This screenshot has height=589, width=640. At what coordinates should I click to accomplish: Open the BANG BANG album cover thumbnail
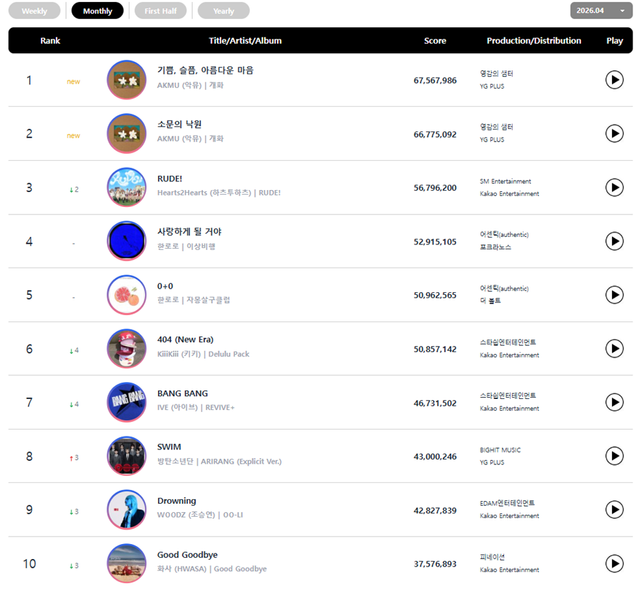(127, 402)
